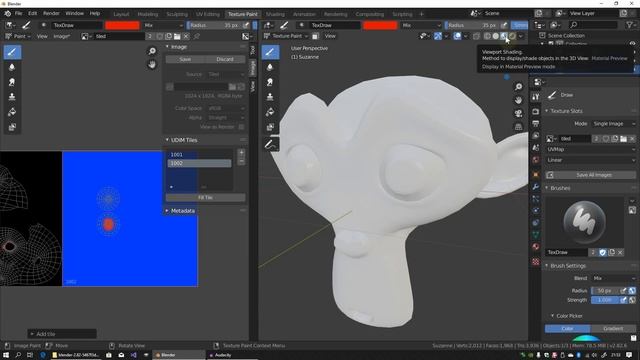Viewport: 640px width, 360px height.
Task: Select the Draw tool in 3D viewport
Action: pos(270,52)
